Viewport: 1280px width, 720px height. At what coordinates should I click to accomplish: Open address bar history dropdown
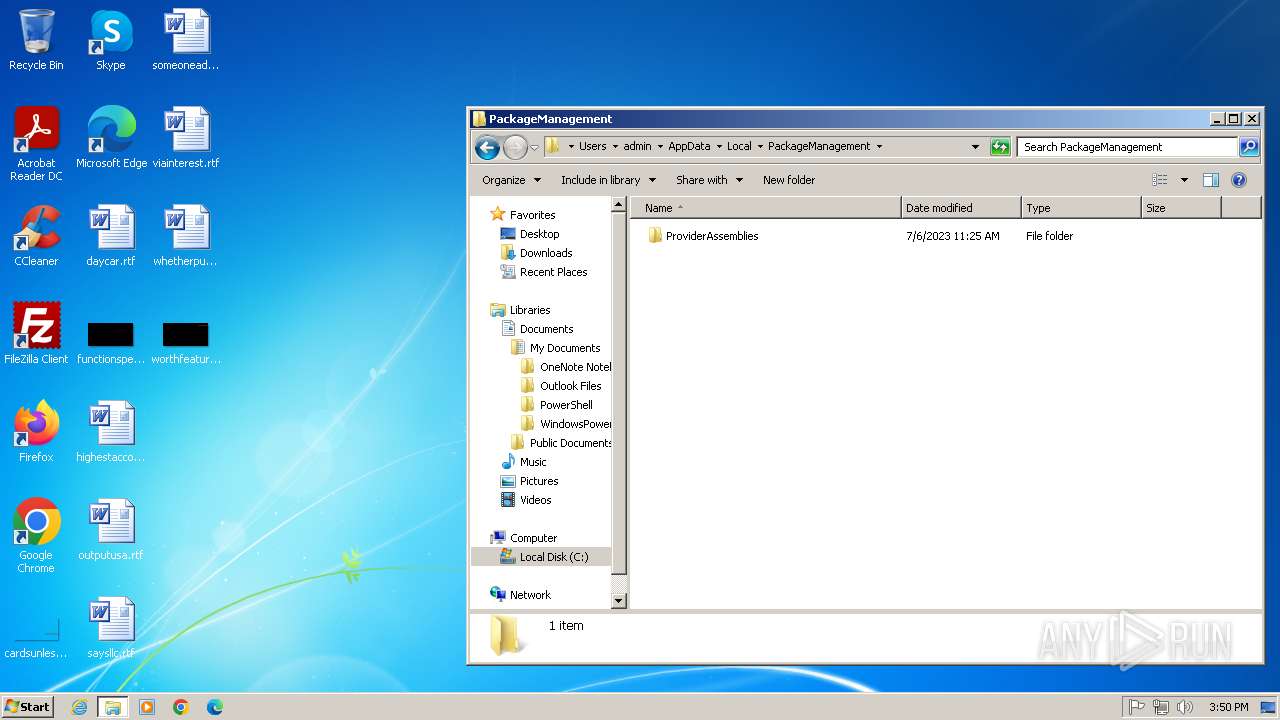(975, 147)
